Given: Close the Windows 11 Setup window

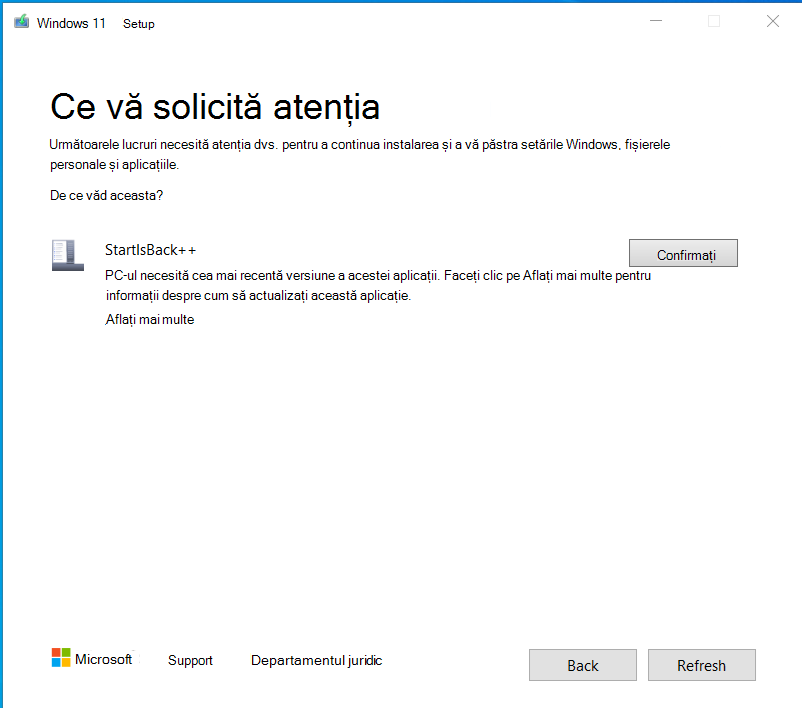Looking at the screenshot, I should (773, 21).
